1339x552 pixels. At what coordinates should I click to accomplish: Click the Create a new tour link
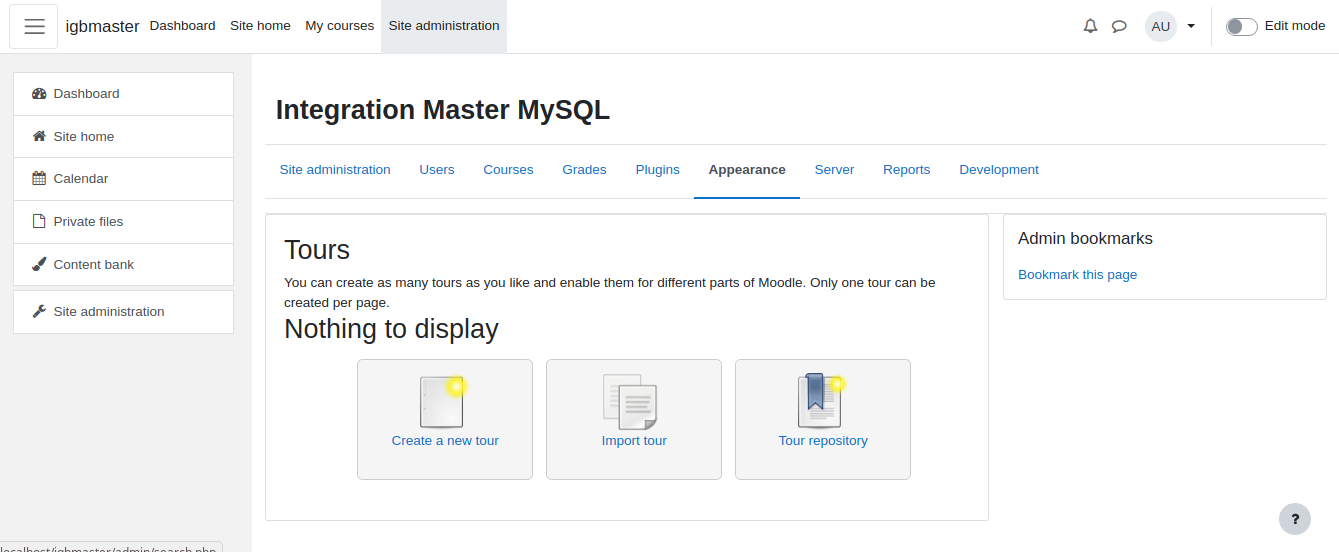[445, 440]
